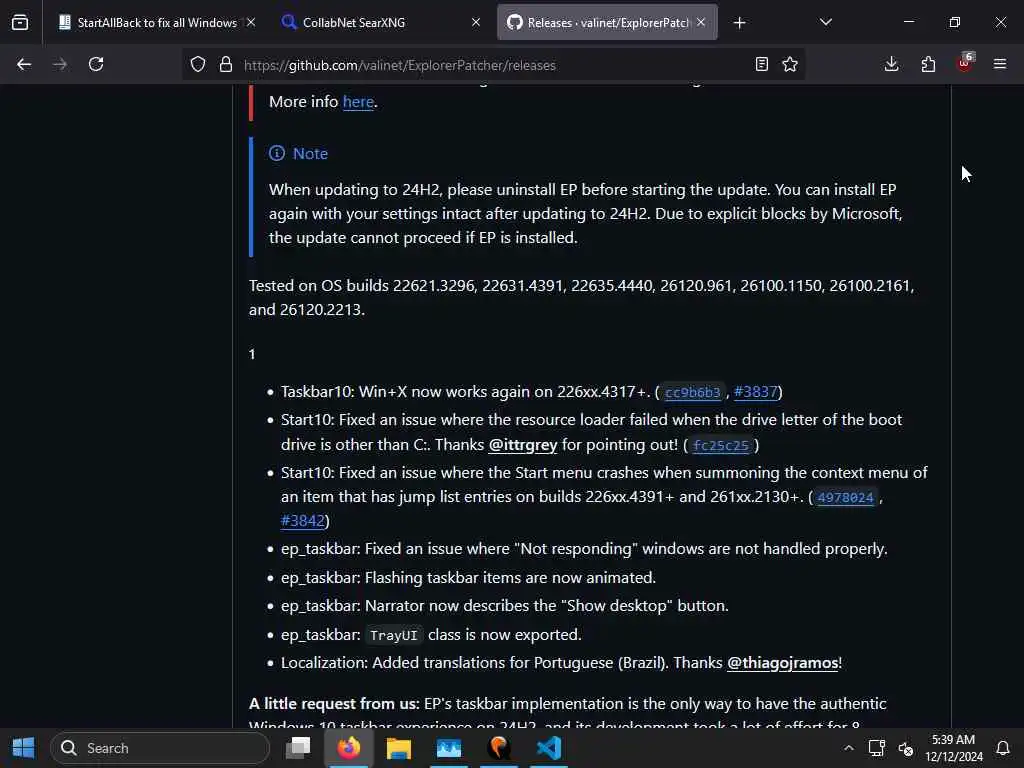This screenshot has height=768, width=1024.
Task: Open the Windows Start menu
Action: (24, 748)
